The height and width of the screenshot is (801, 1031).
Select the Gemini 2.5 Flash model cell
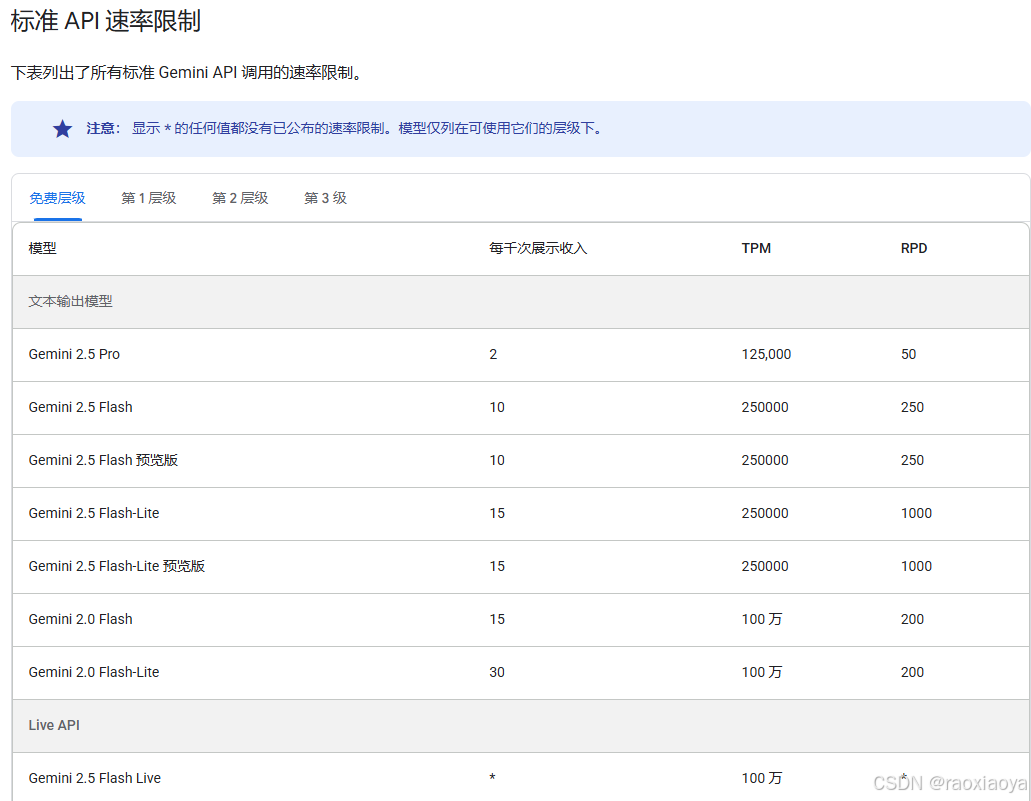(x=80, y=408)
